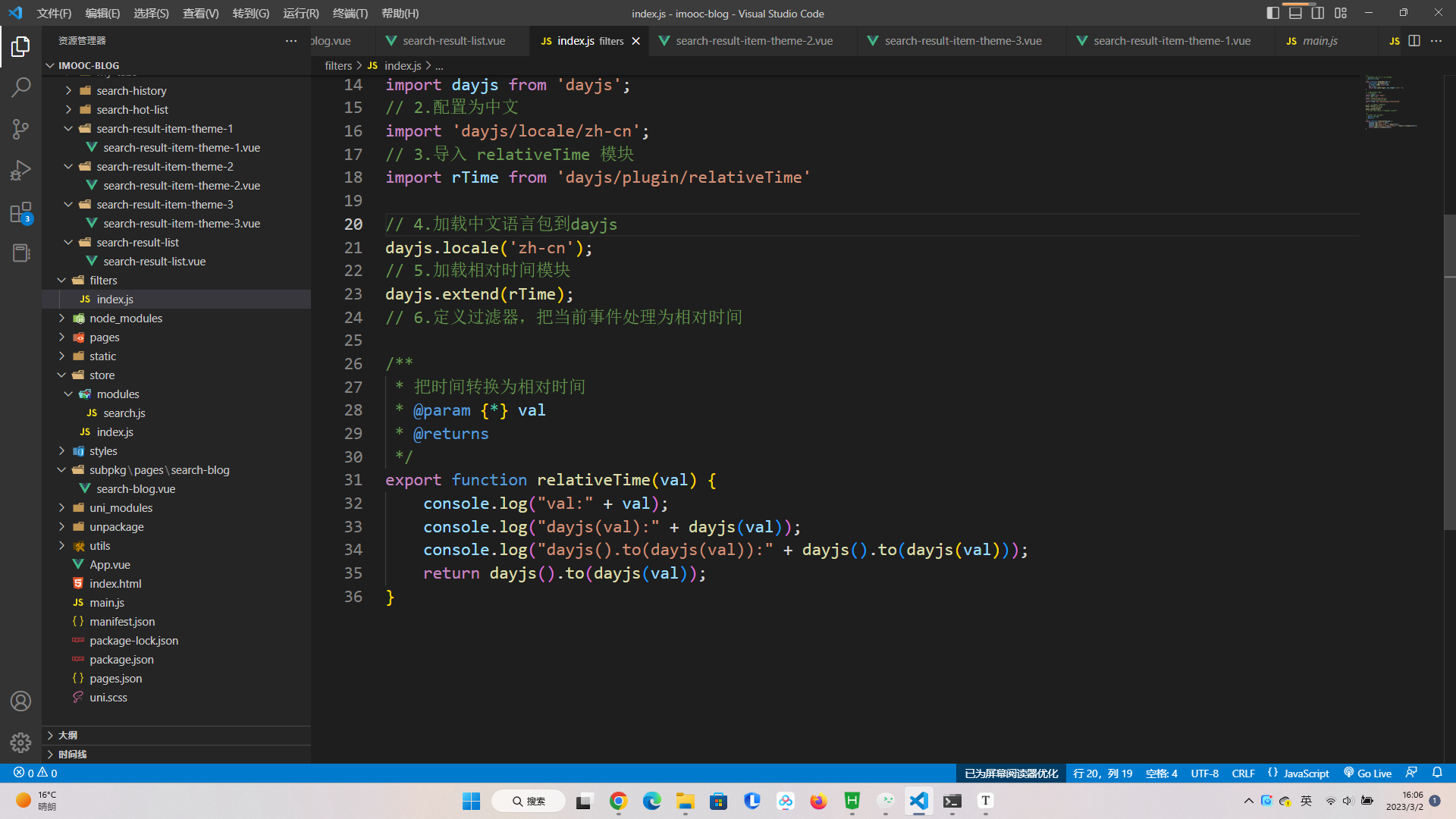The width and height of the screenshot is (1456, 819).
Task: Expand the search-history folder
Action: (68, 90)
